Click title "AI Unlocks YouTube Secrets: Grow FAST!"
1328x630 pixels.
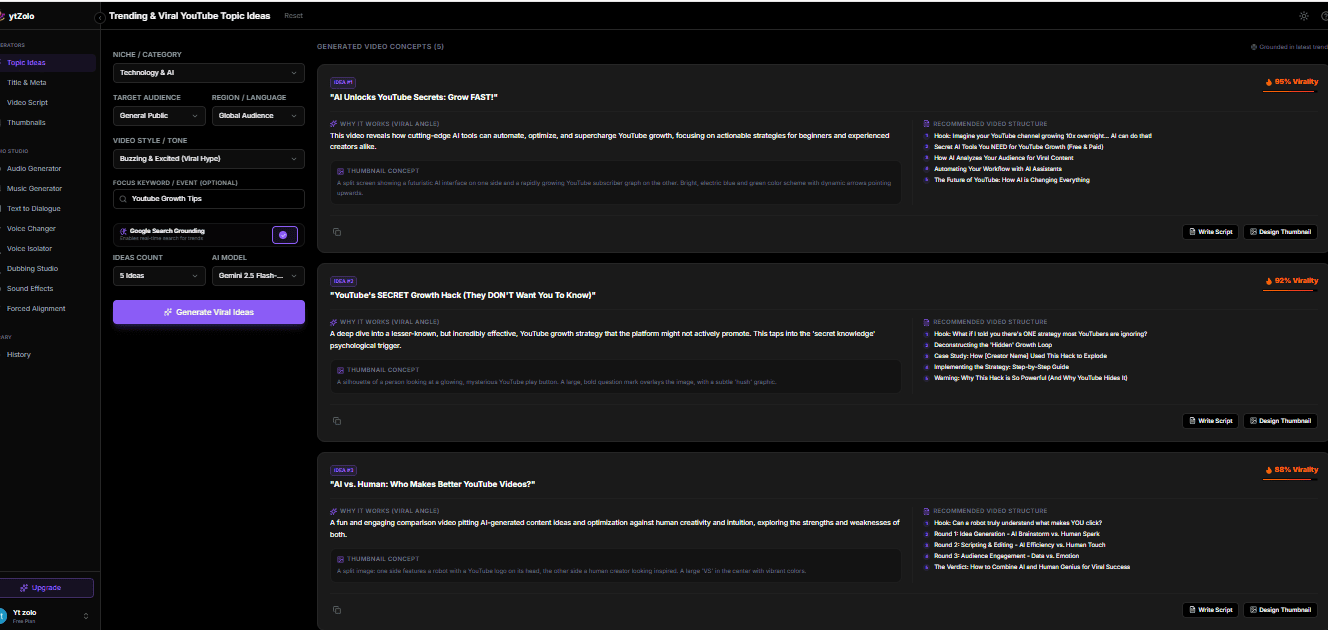coord(414,97)
